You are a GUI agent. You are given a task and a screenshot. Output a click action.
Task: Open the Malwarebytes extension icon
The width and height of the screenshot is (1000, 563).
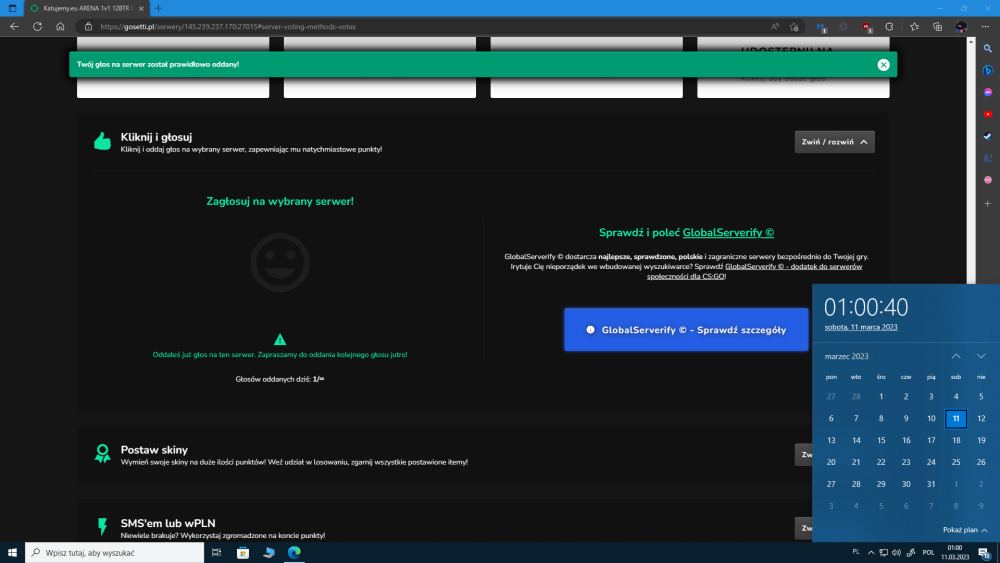[x=821, y=27]
